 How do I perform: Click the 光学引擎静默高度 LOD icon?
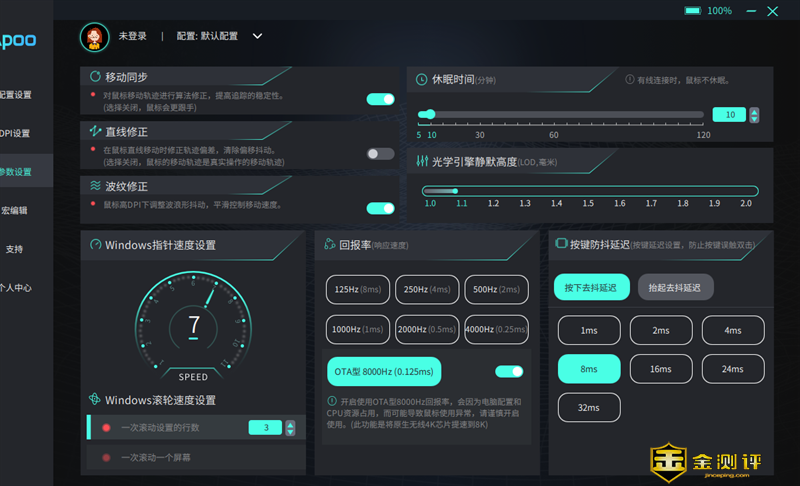422,160
